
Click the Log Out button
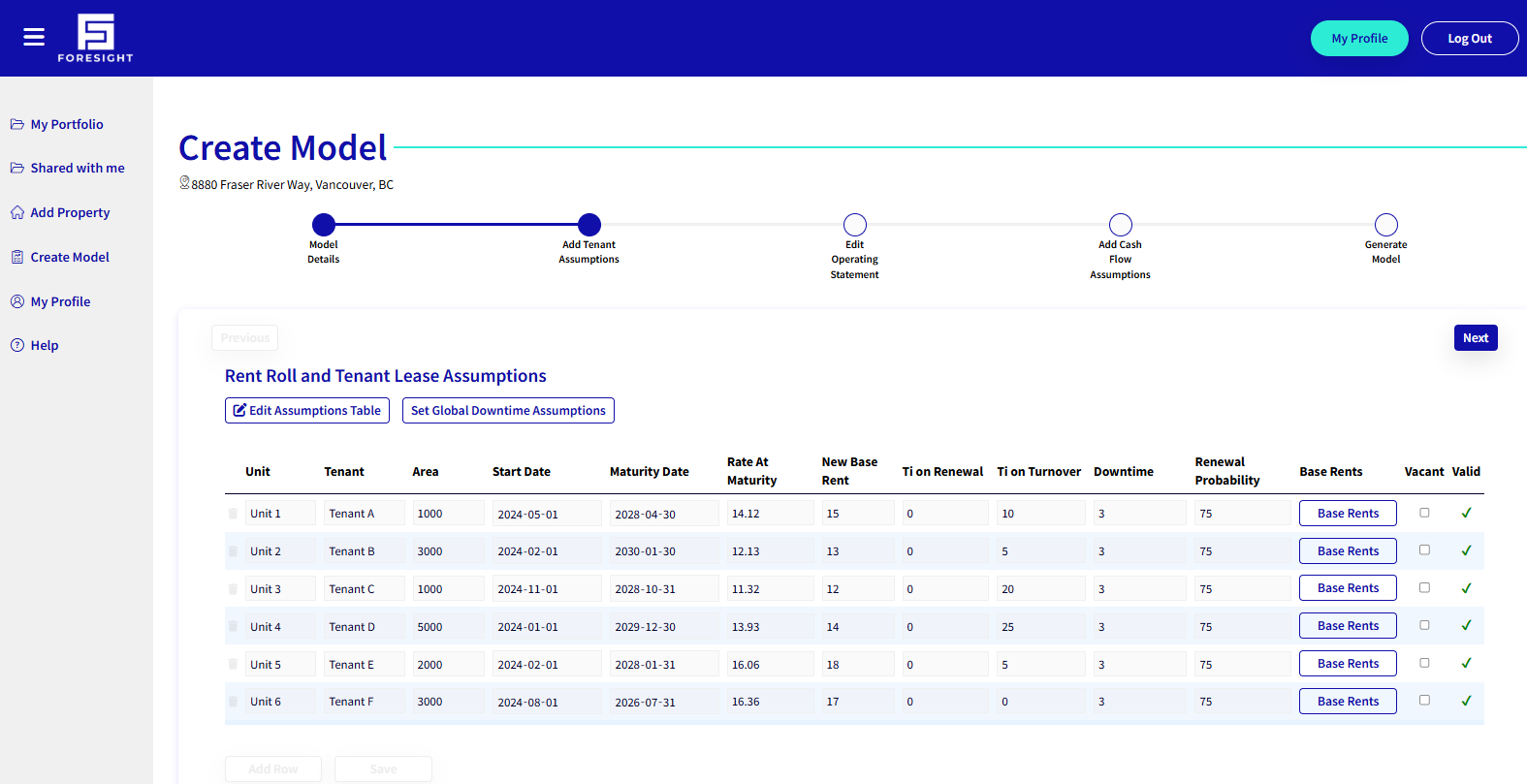click(x=1469, y=39)
